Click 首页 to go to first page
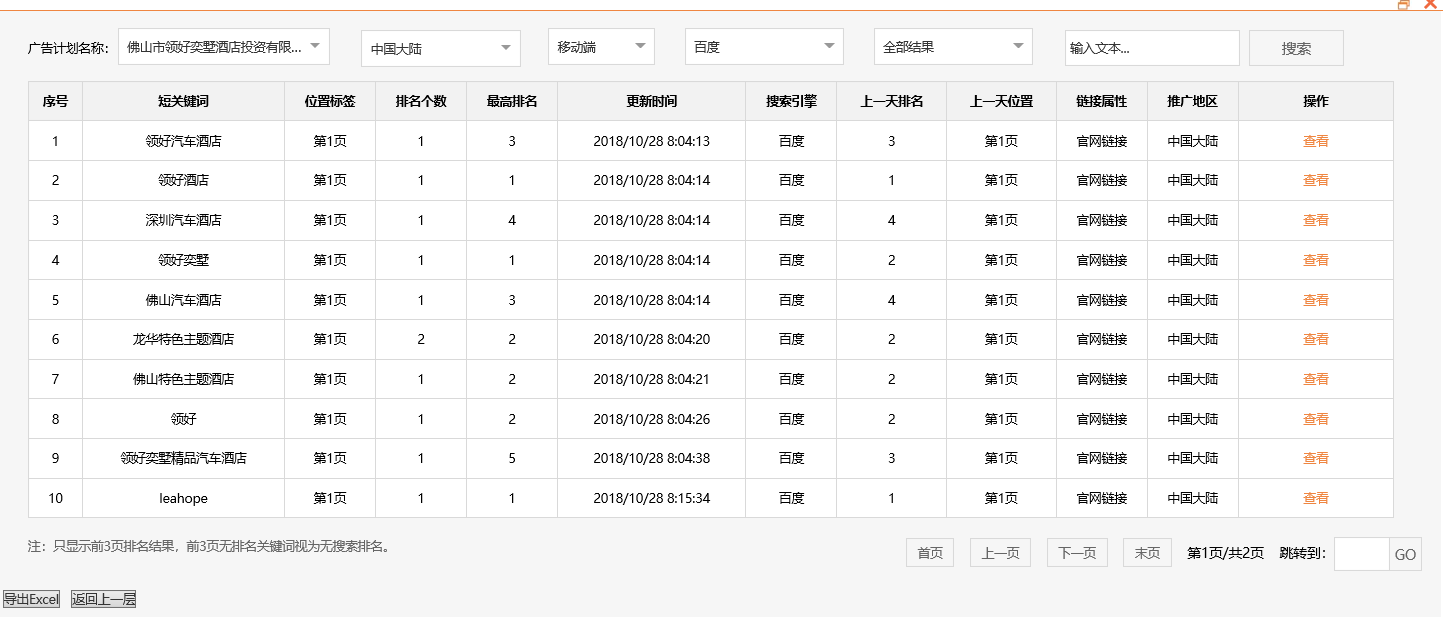The width and height of the screenshot is (1443, 617). [929, 551]
